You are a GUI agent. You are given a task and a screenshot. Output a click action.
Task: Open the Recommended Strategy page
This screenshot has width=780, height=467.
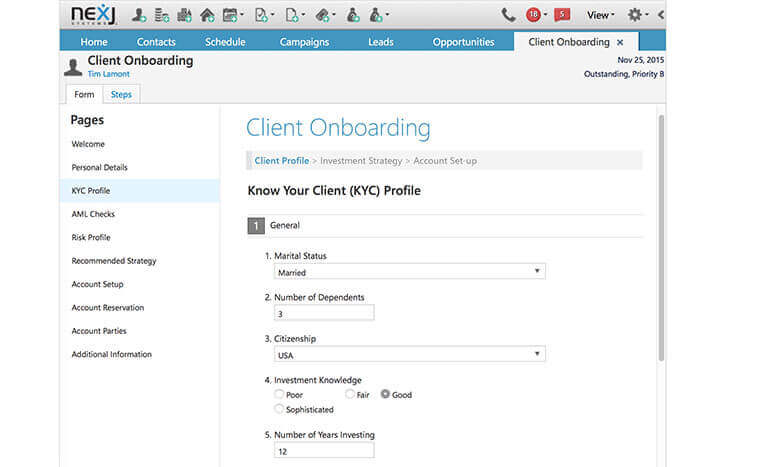tap(140, 261)
